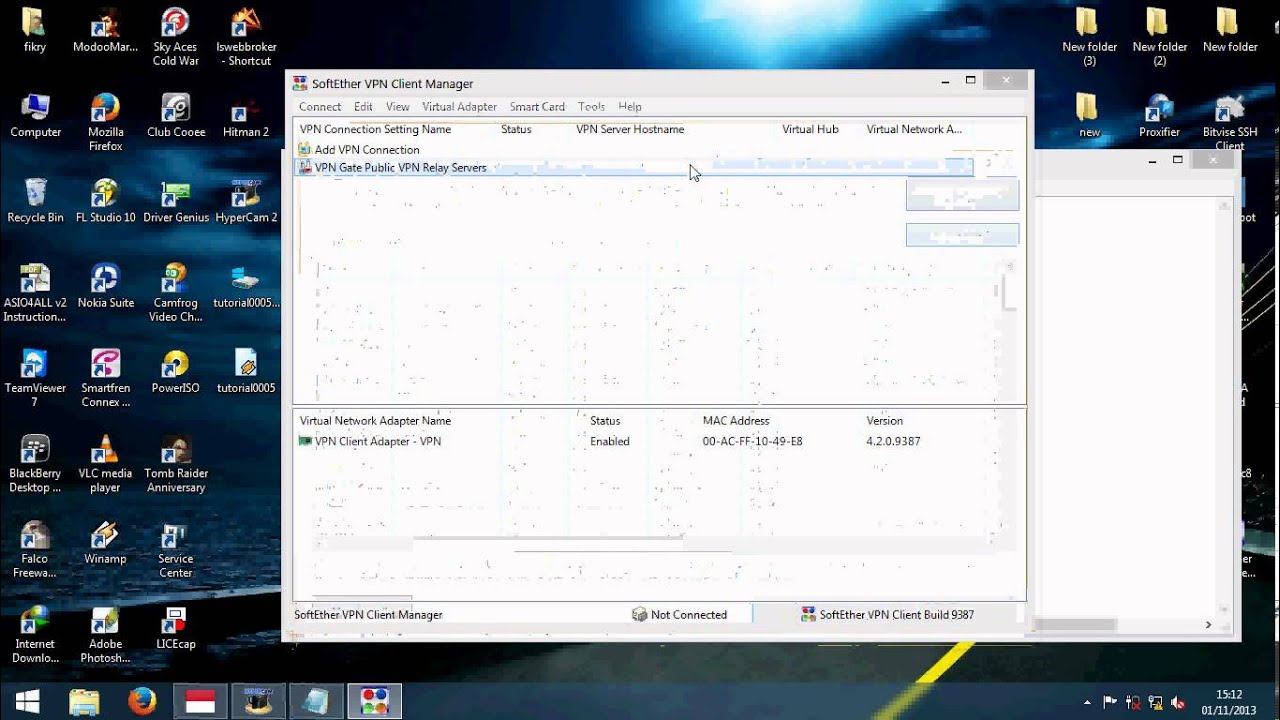Viewport: 1280px width, 720px height.
Task: Sort by Virtual Network A... column header
Action: [x=914, y=129]
